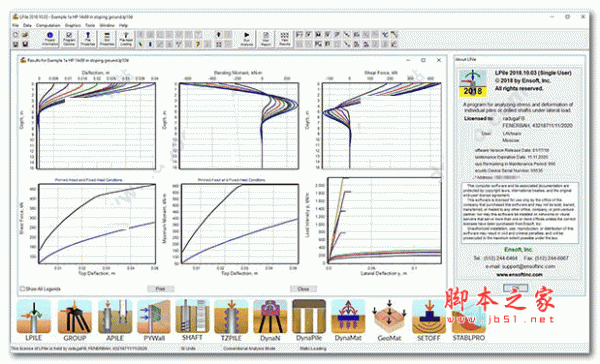
Task: Open the Computation menu
Action: (48, 25)
